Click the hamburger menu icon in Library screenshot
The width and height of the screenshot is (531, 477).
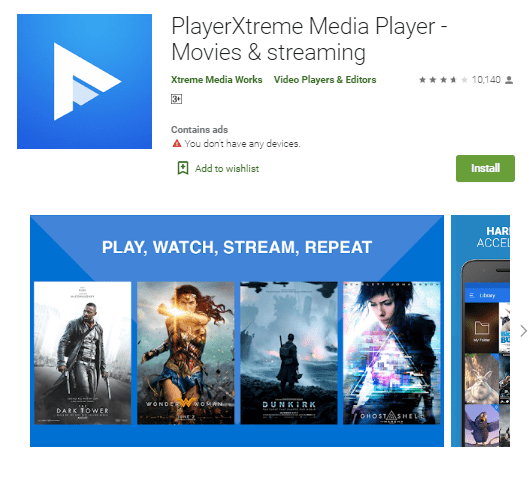pyautogui.click(x=472, y=296)
